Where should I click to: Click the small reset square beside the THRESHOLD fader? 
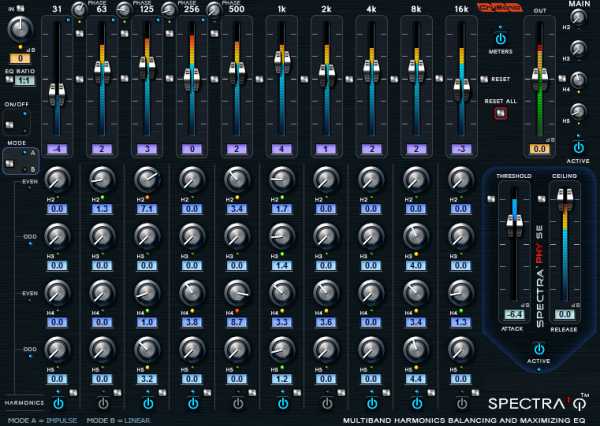coord(491,199)
